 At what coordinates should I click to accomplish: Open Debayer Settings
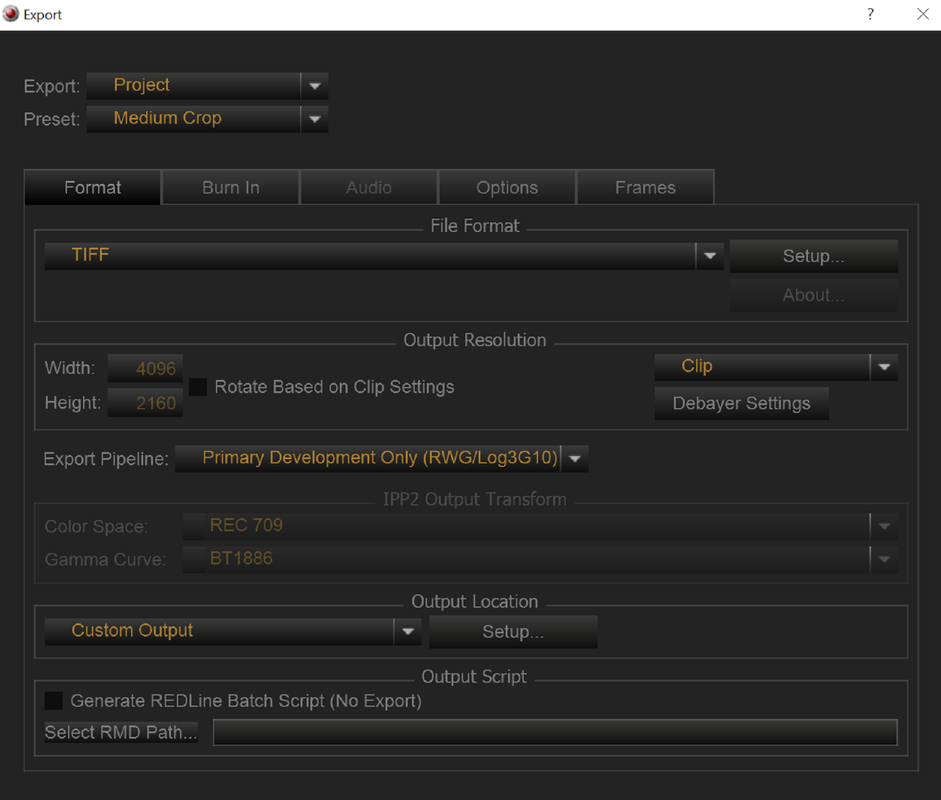tap(741, 403)
